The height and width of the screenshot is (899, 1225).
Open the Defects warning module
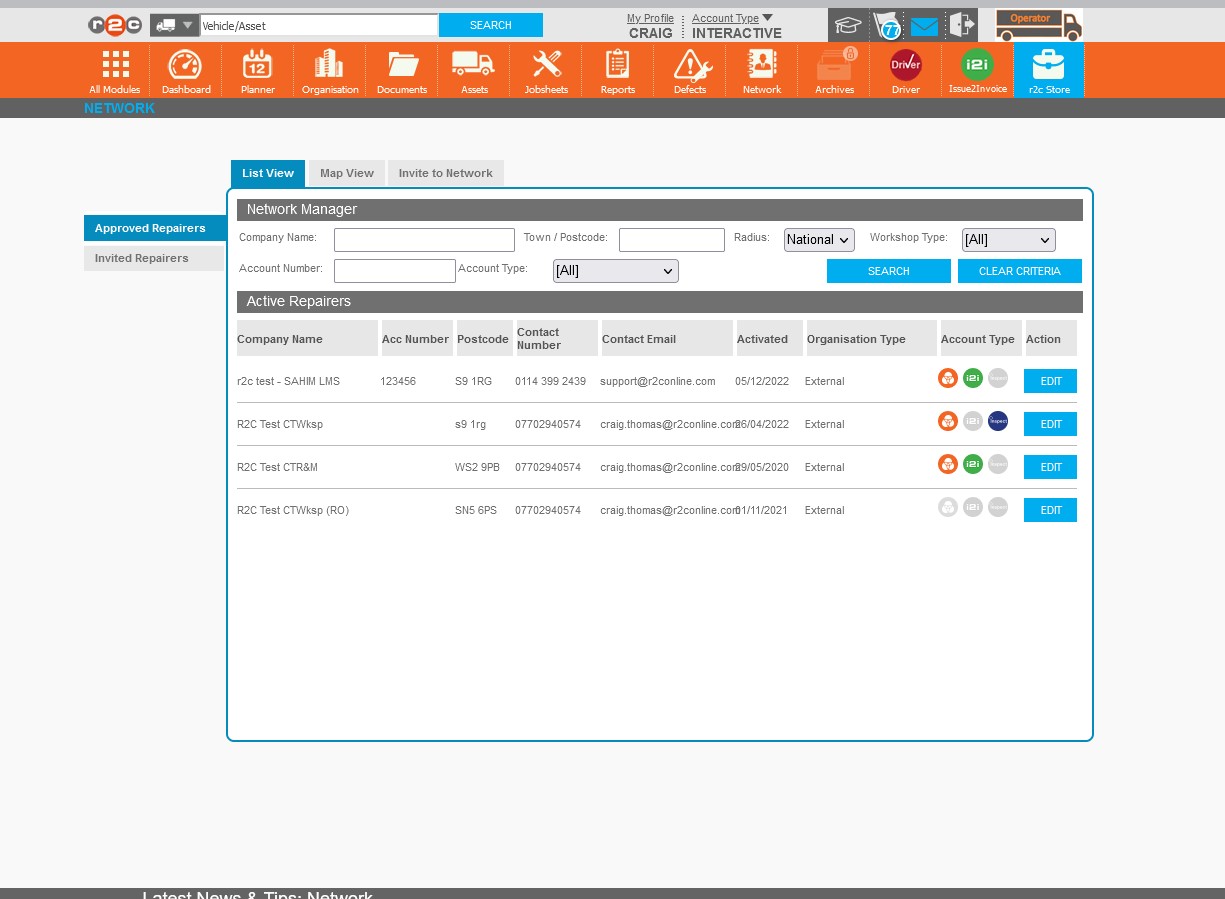(690, 70)
